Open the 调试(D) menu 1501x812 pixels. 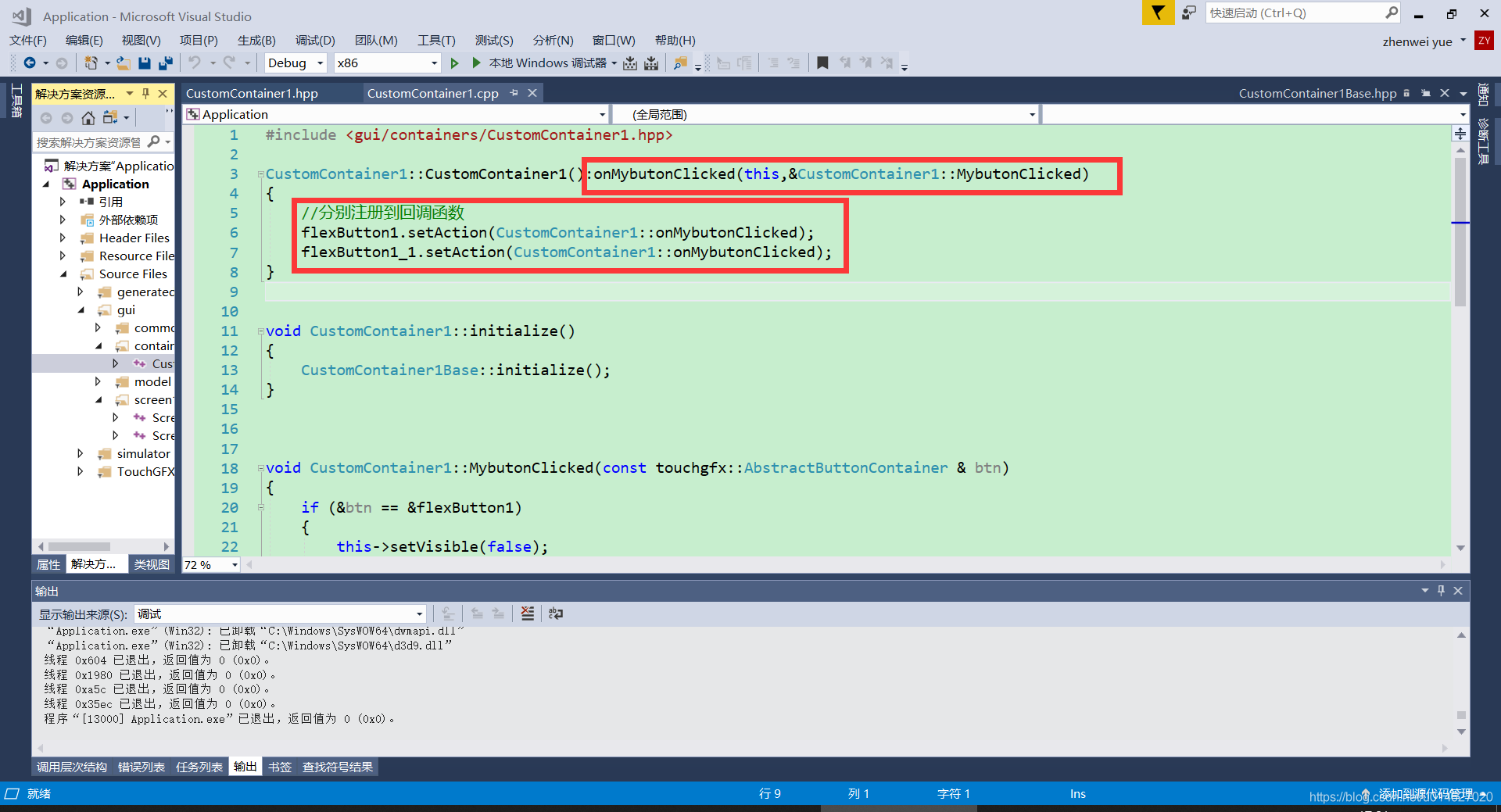[x=315, y=40]
